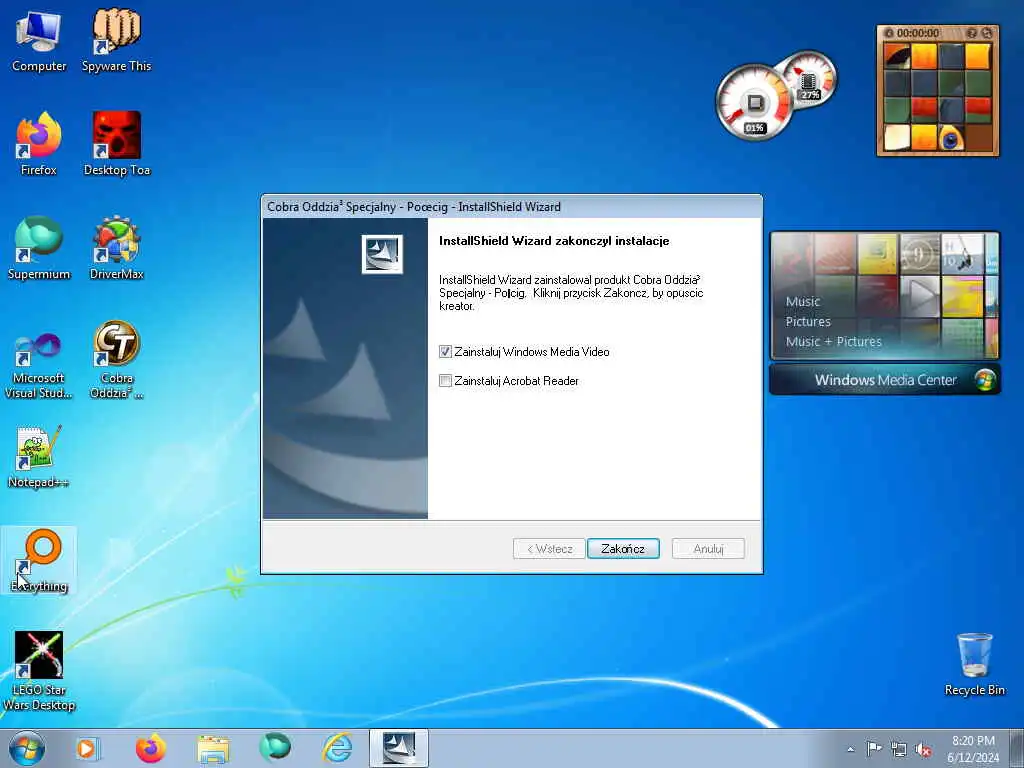The height and width of the screenshot is (768, 1024).
Task: Click the Anuluj button
Action: tap(708, 549)
